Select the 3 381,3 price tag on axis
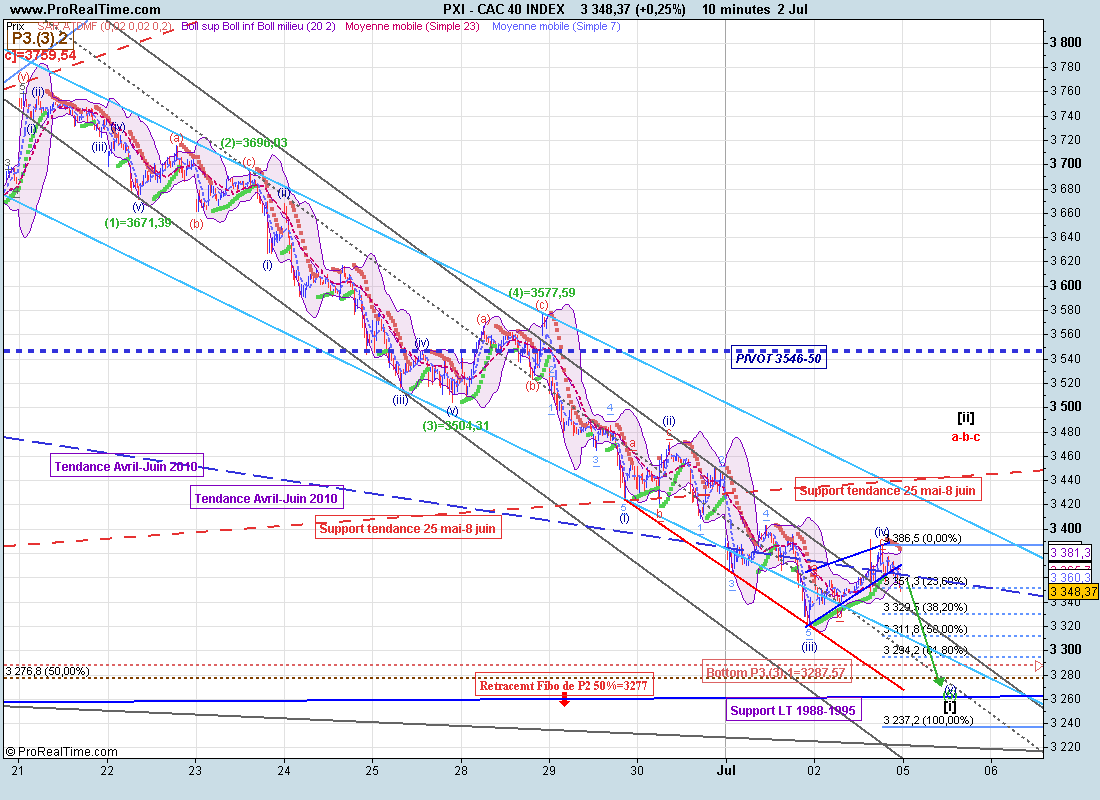The height and width of the screenshot is (800, 1100). click(1071, 552)
